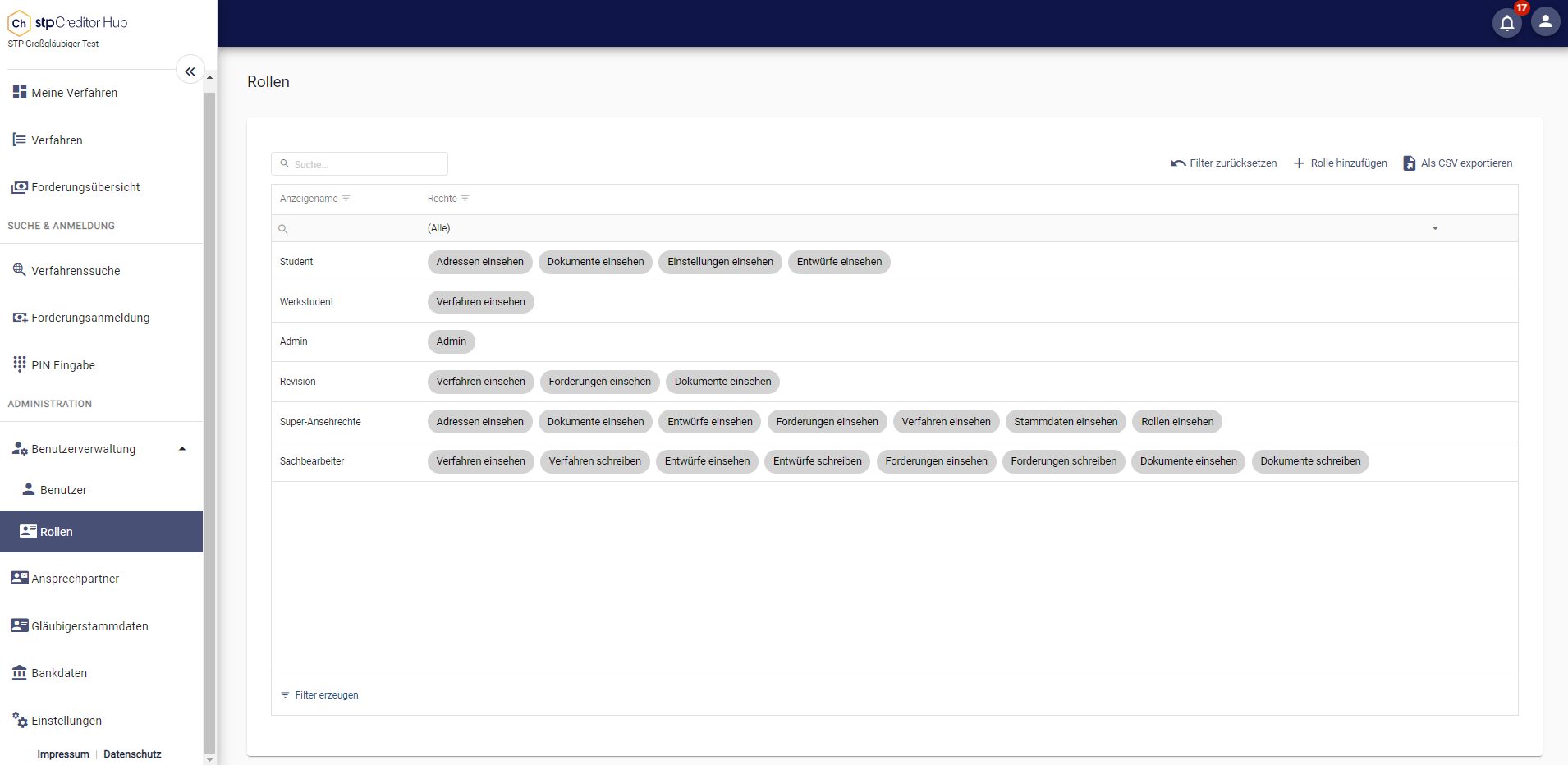This screenshot has width=1568, height=765.
Task: Go to Verfahren in the sidebar
Action: tap(57, 140)
